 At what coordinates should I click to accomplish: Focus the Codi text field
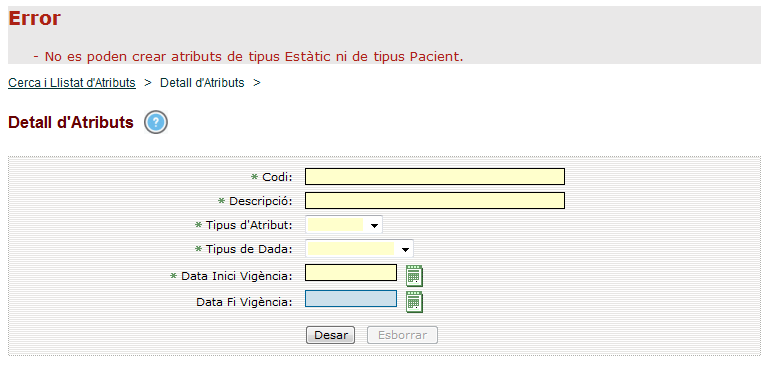click(435, 176)
